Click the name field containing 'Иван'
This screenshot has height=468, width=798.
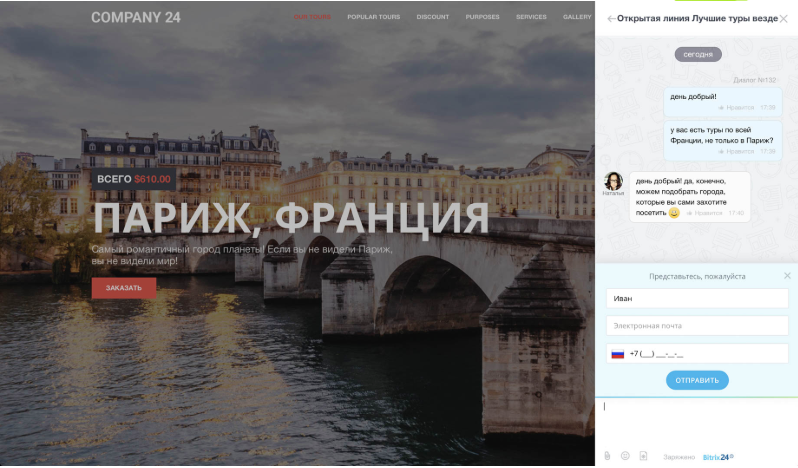coord(697,299)
